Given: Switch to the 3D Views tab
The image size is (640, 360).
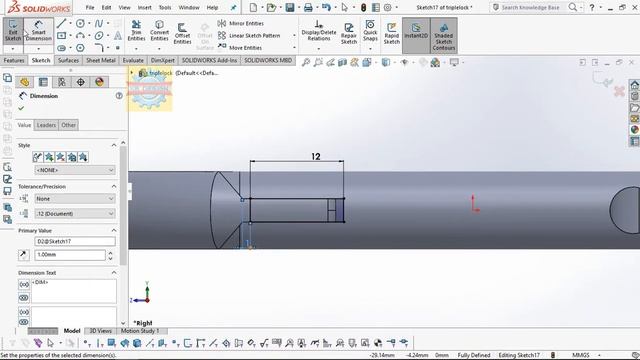Looking at the screenshot, I should click(x=100, y=331).
